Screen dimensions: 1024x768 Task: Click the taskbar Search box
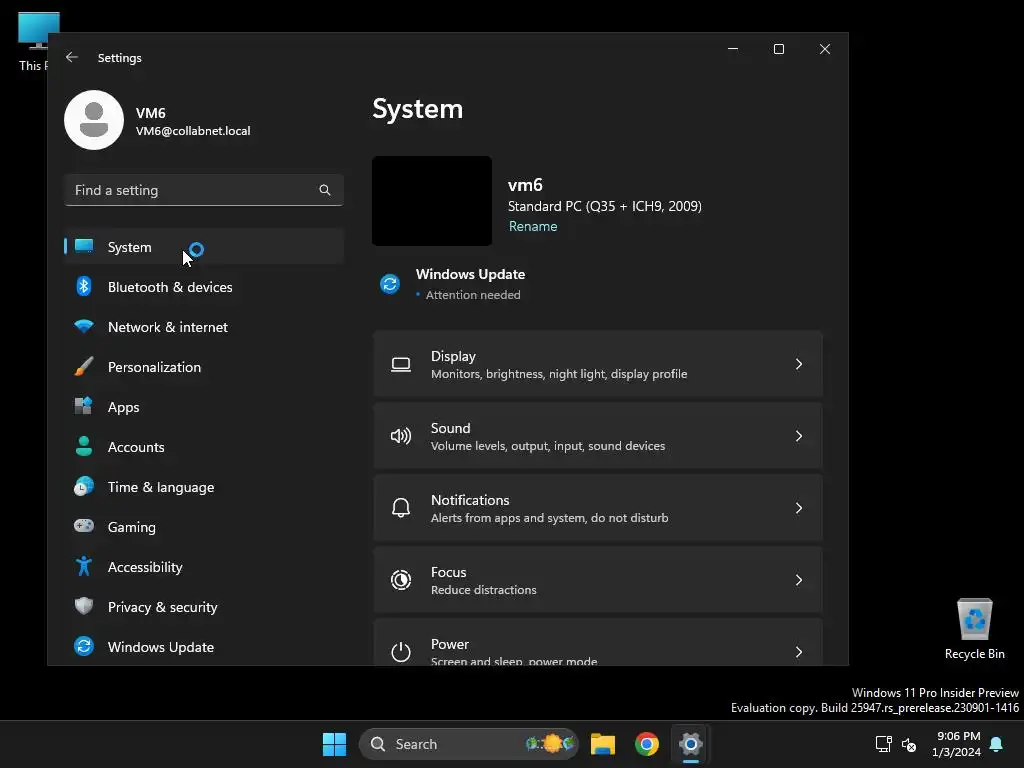click(x=468, y=744)
